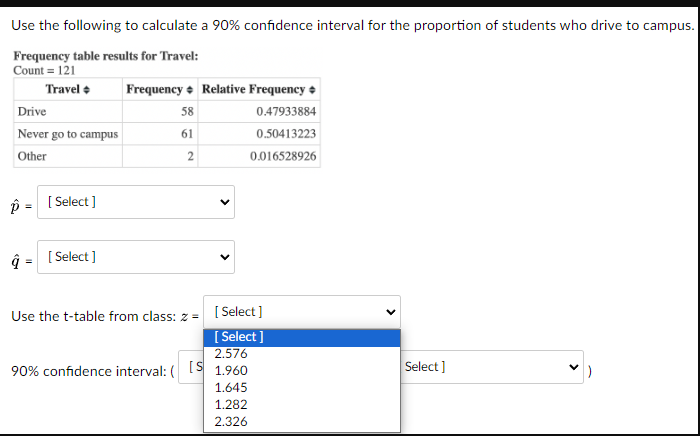Viewport: 700px width, 436px height.
Task: Click the Drive frequency value 58
Action: [x=187, y=111]
